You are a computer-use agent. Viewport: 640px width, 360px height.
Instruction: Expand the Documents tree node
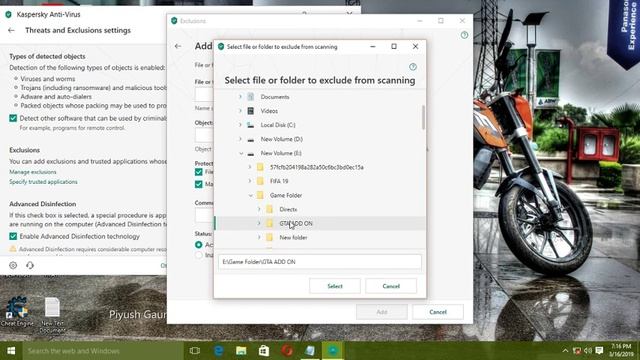click(x=240, y=97)
